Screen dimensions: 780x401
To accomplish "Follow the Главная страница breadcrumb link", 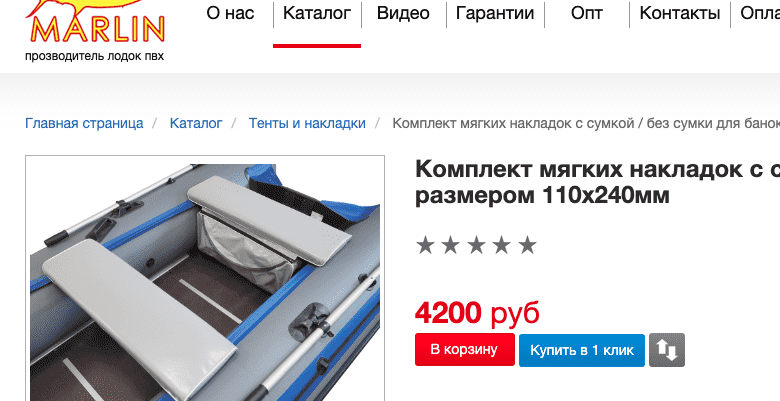I will (x=84, y=123).
